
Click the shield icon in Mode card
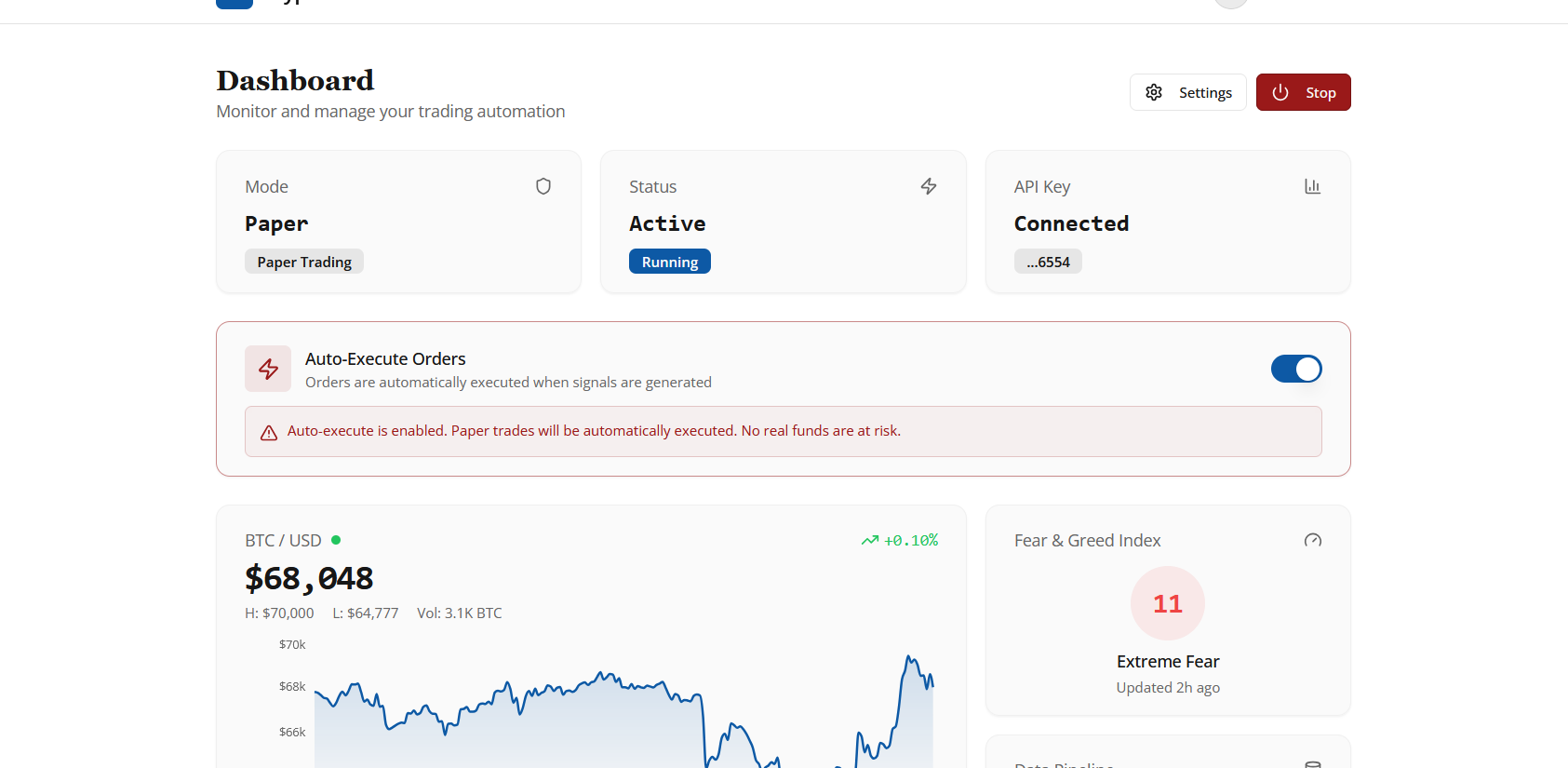point(543,186)
